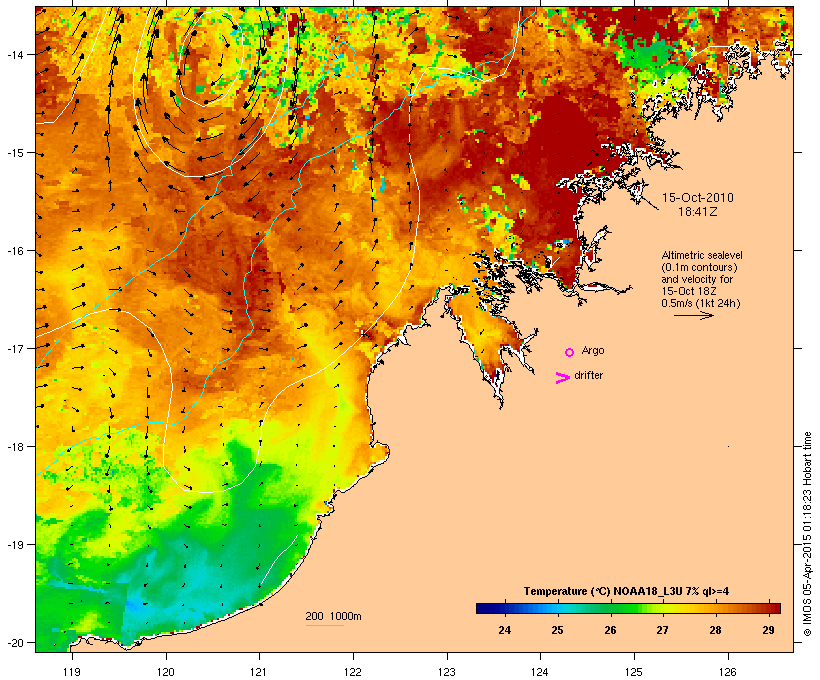The image size is (820, 680).
Task: Click colorbar tick label 25
Action: click(x=557, y=630)
